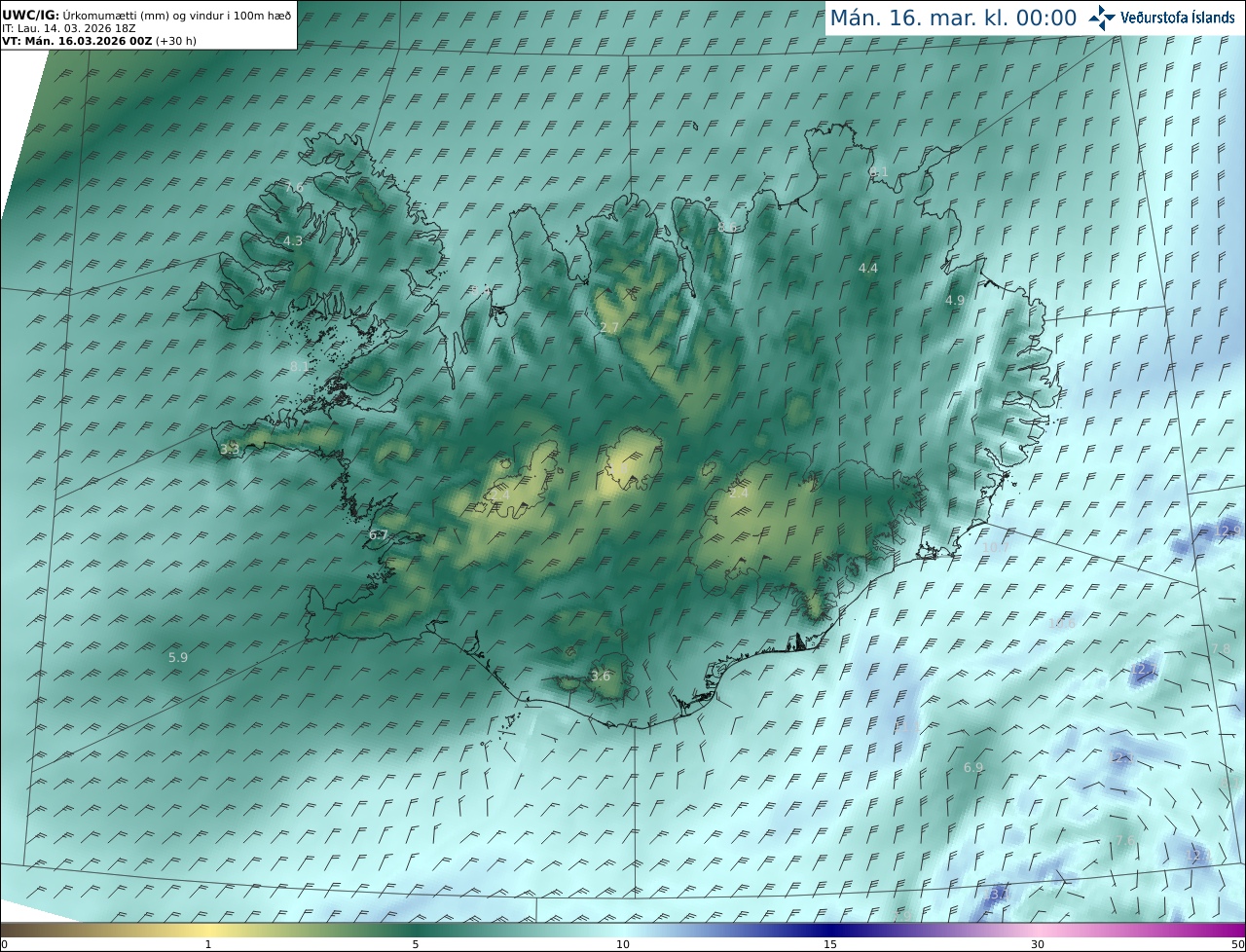Screen dimensions: 1246x952
Task: Click the 'Veðurstofa Íslands' name text
Action: tap(1177, 18)
